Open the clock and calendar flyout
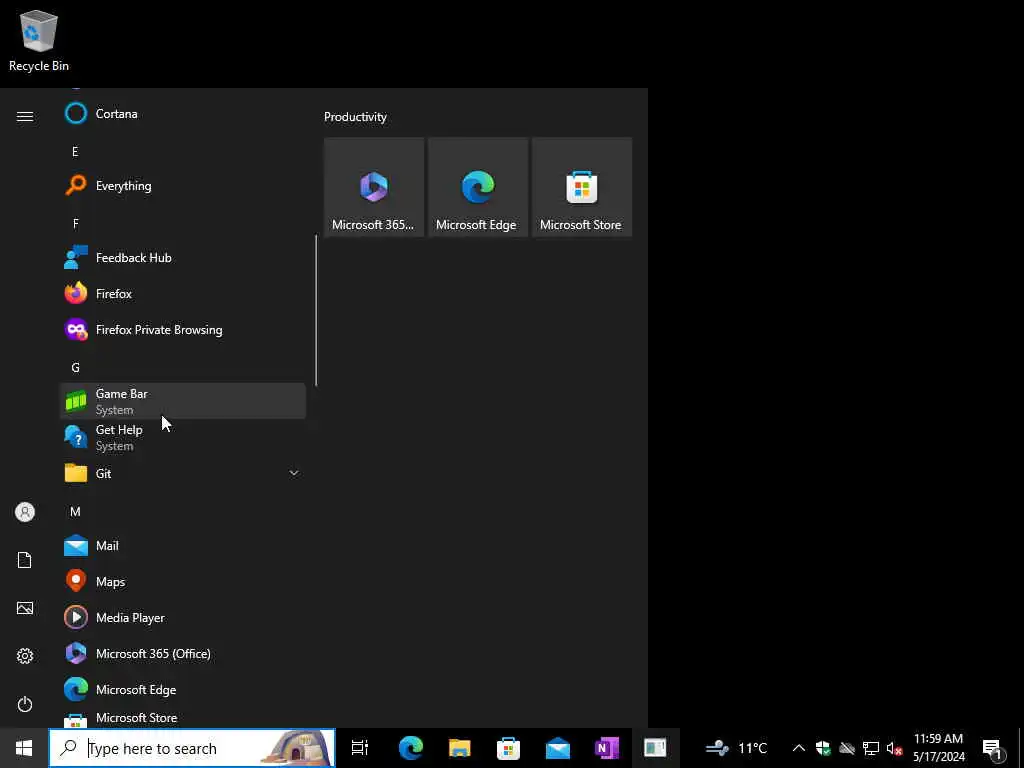This screenshot has width=1024, height=768. (938, 748)
